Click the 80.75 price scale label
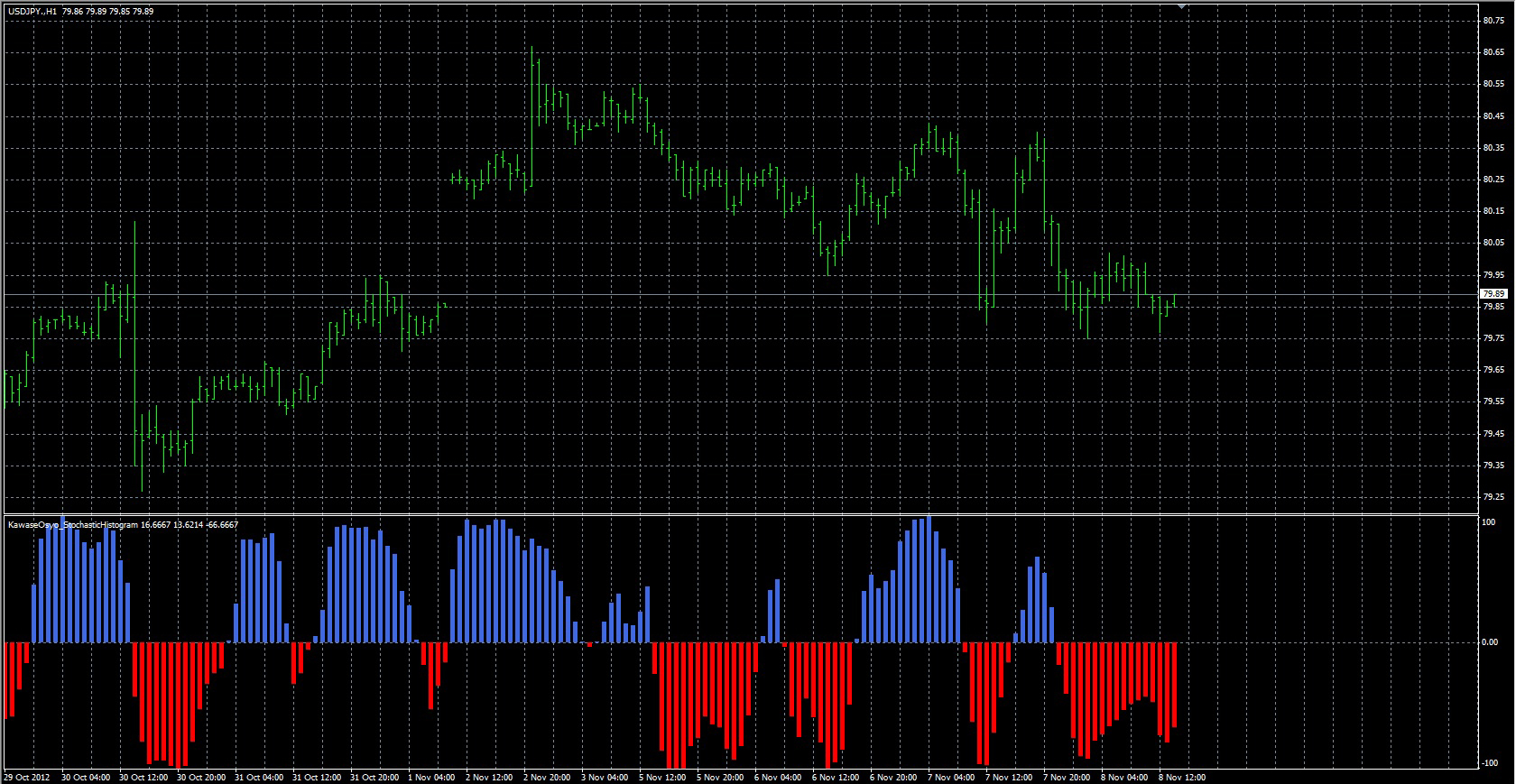This screenshot has height=784, width=1516. pos(1493,21)
